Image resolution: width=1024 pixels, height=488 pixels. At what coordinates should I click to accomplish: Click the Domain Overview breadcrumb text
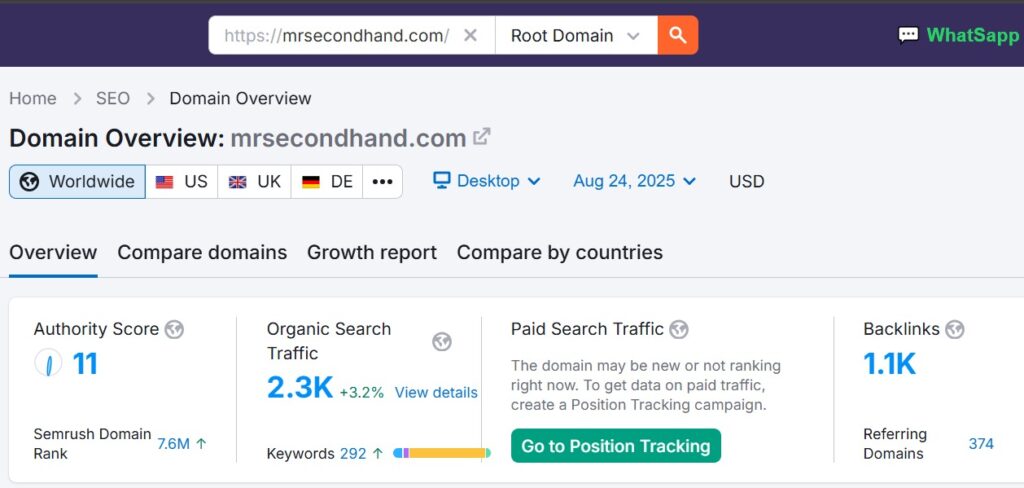point(240,99)
